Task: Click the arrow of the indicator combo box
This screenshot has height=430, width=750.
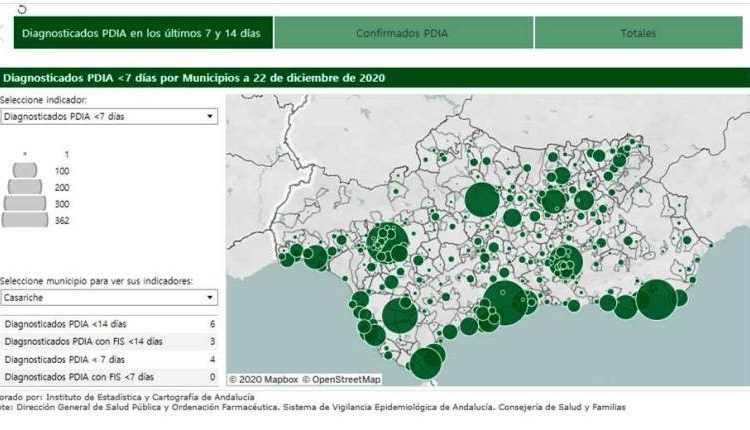Action: 209,116
